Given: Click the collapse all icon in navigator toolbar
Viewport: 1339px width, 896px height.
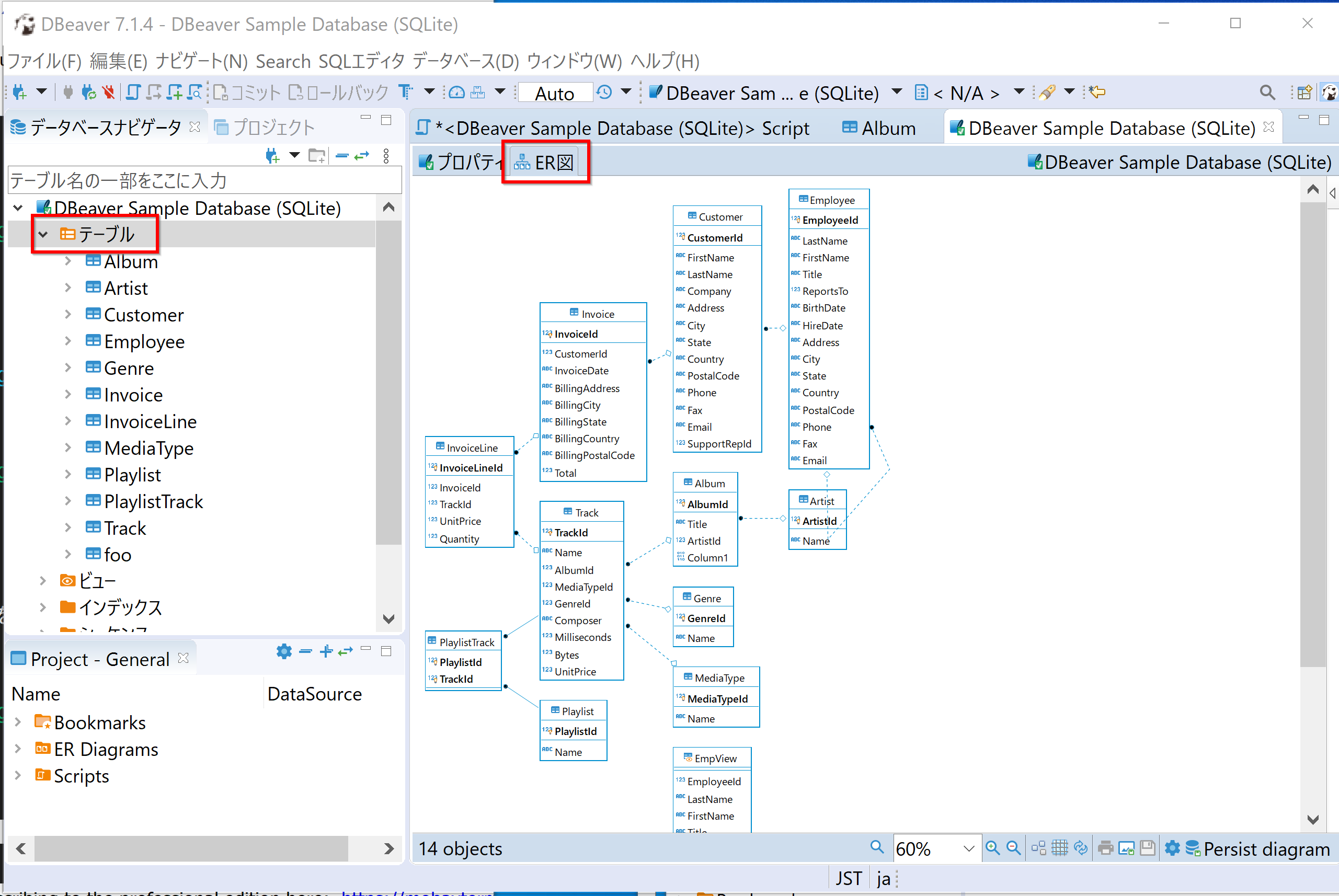Looking at the screenshot, I should pos(342,155).
